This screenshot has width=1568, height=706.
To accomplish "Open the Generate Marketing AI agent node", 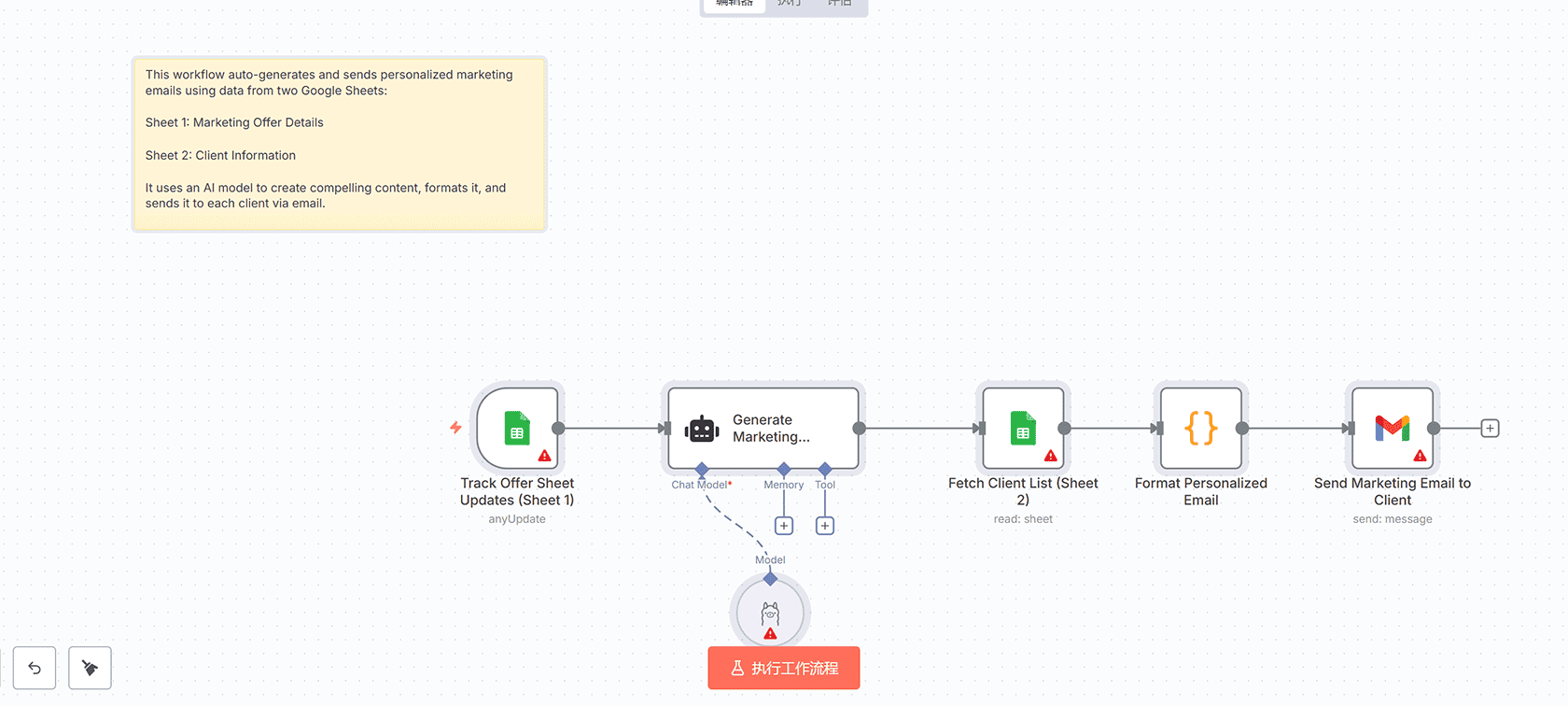I will click(763, 428).
